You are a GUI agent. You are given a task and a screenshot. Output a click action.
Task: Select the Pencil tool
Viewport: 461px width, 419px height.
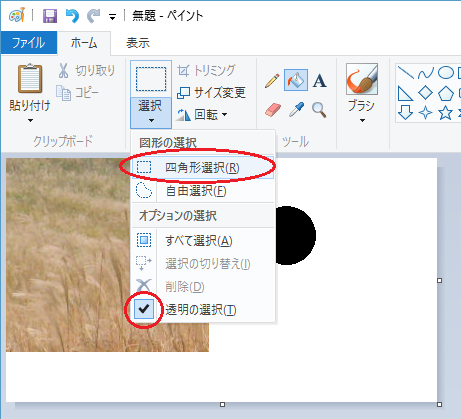point(272,81)
